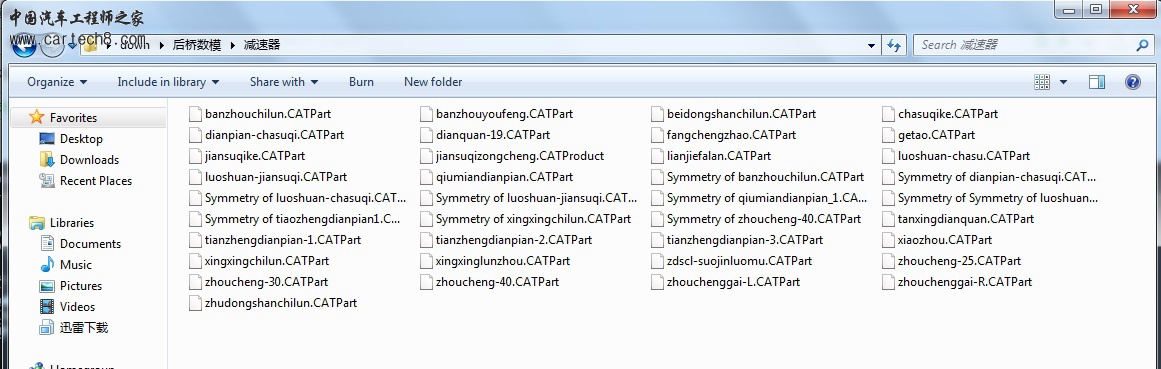
Task: Refresh the folder using the address bar button
Action: pyautogui.click(x=894, y=45)
